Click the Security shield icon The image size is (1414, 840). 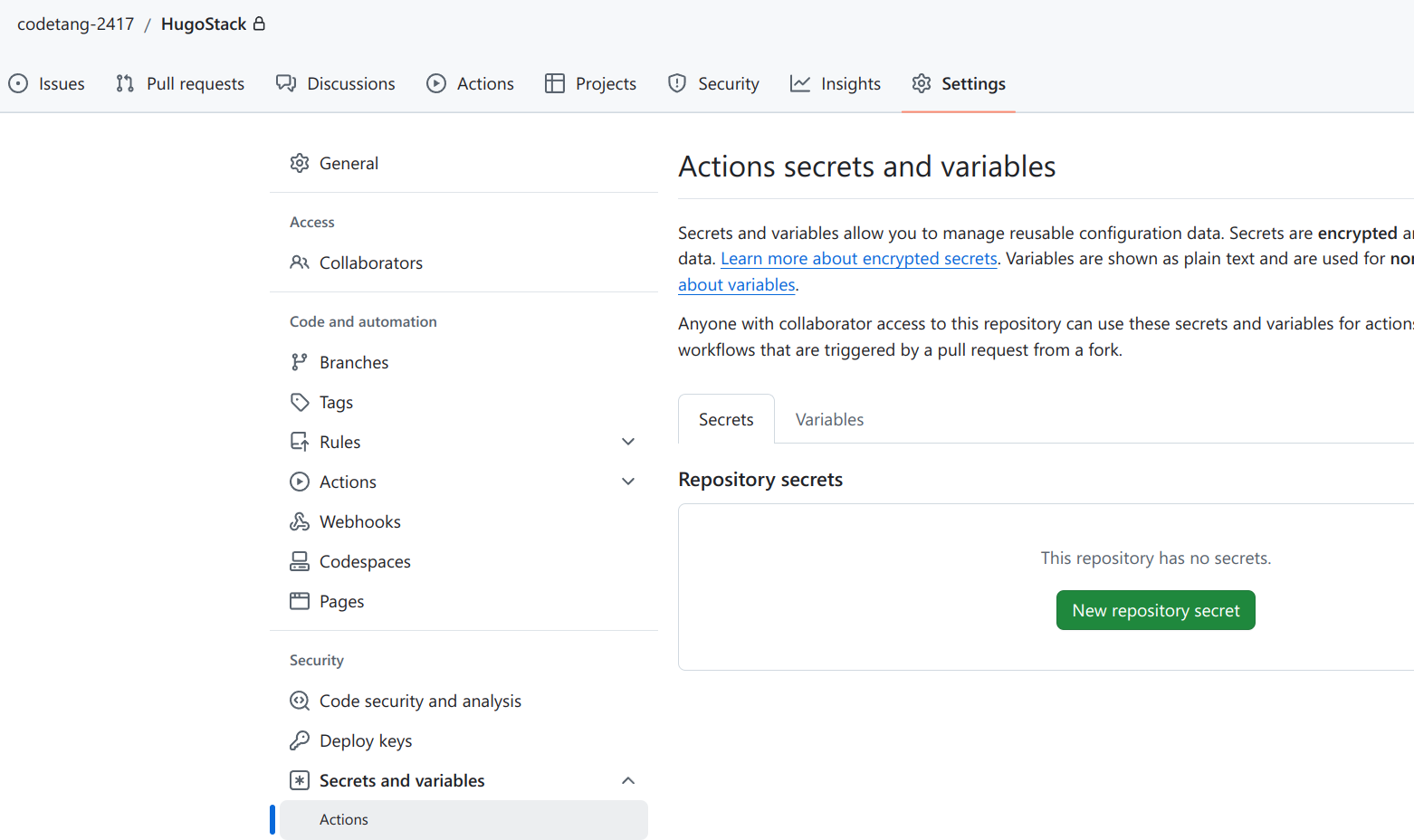click(x=677, y=84)
